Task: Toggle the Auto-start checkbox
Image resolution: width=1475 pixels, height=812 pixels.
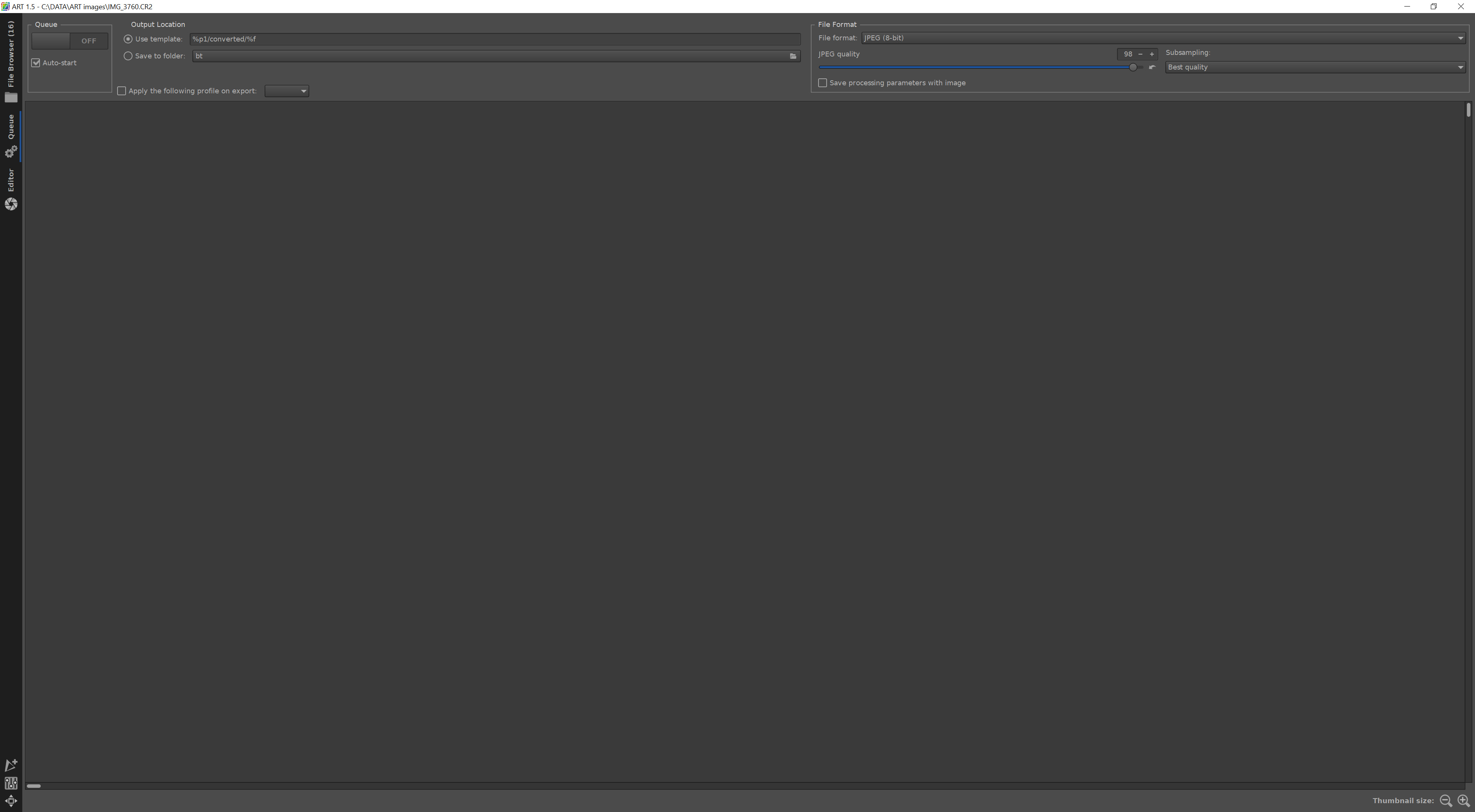Action: coord(36,63)
